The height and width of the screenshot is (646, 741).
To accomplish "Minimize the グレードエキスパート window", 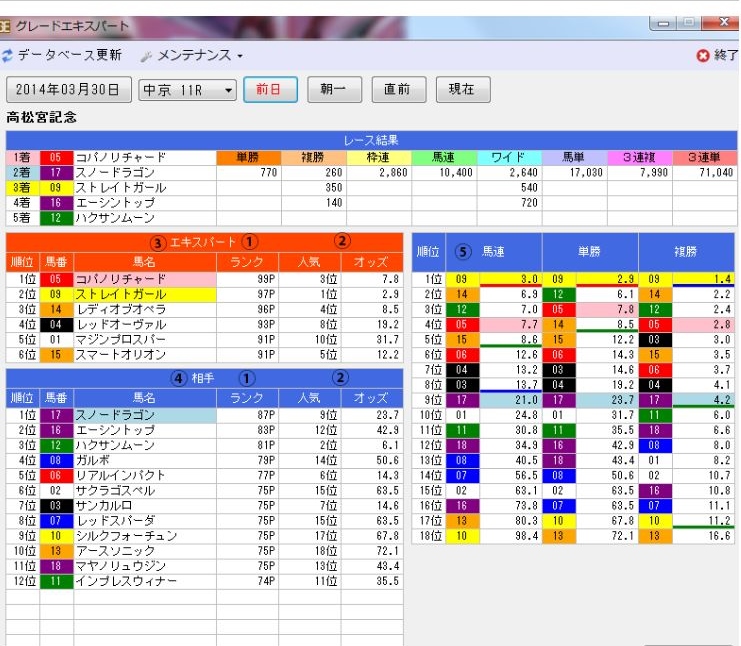I will (x=663, y=23).
